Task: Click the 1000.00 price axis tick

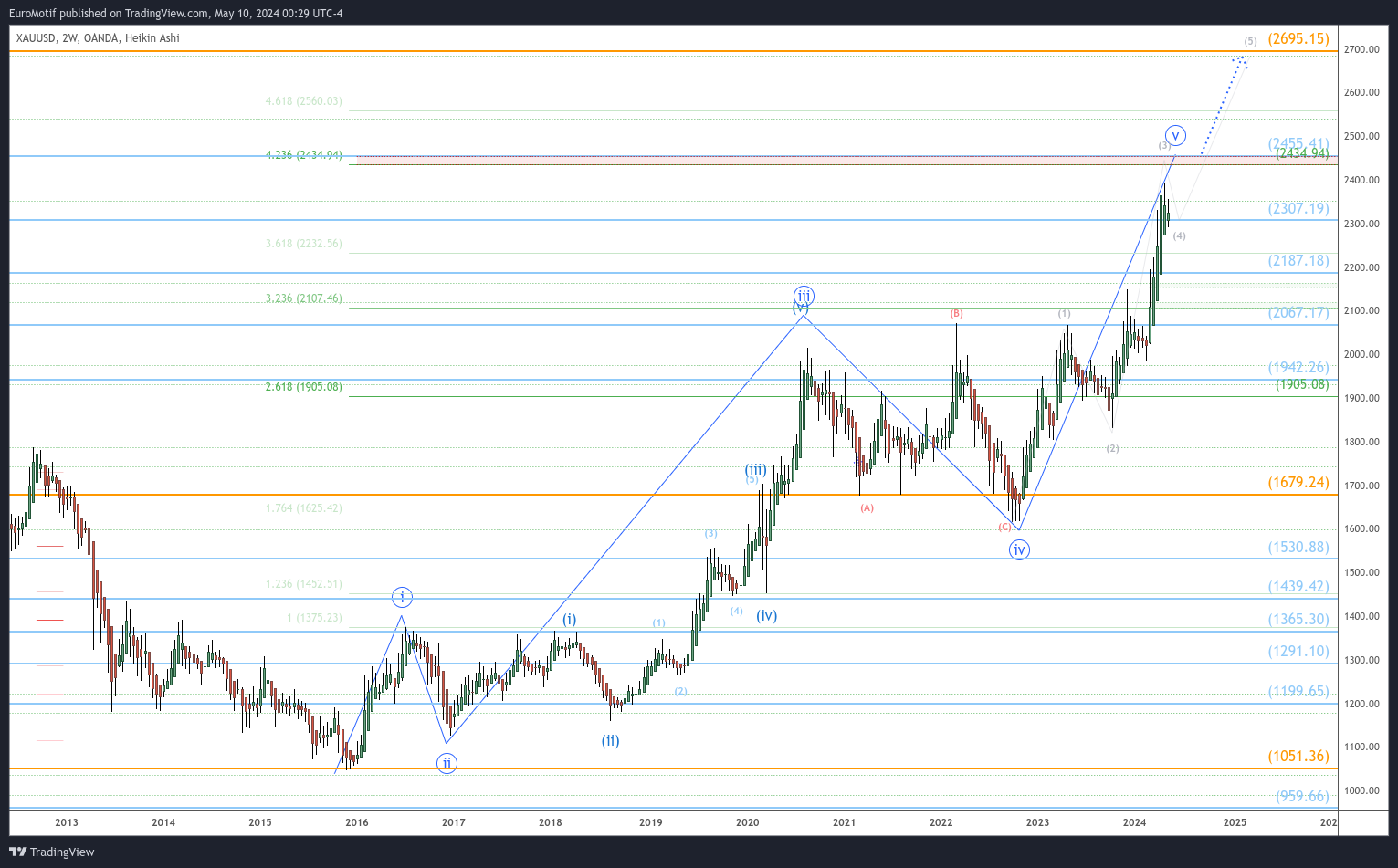Action: click(x=1361, y=791)
